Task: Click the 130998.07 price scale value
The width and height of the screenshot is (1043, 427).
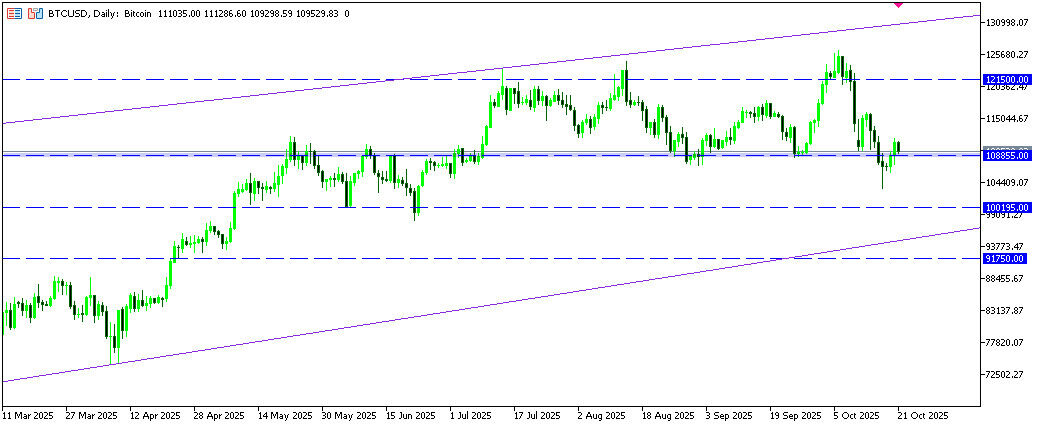Action: tap(1009, 22)
